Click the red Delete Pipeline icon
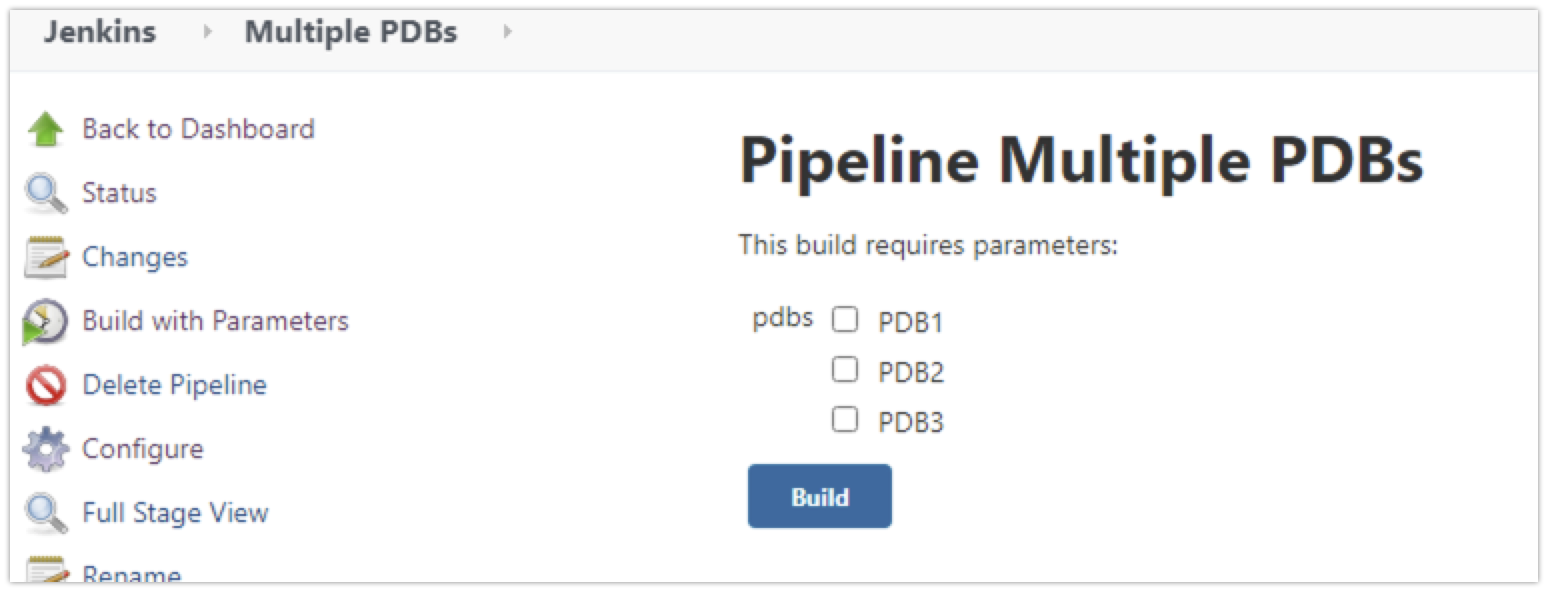Image resolution: width=1548 pixels, height=592 pixels. pos(46,386)
